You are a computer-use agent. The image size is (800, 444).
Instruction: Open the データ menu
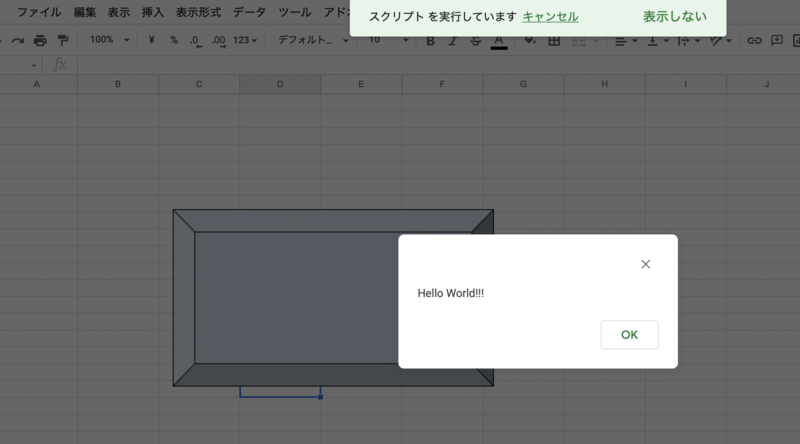[249, 12]
